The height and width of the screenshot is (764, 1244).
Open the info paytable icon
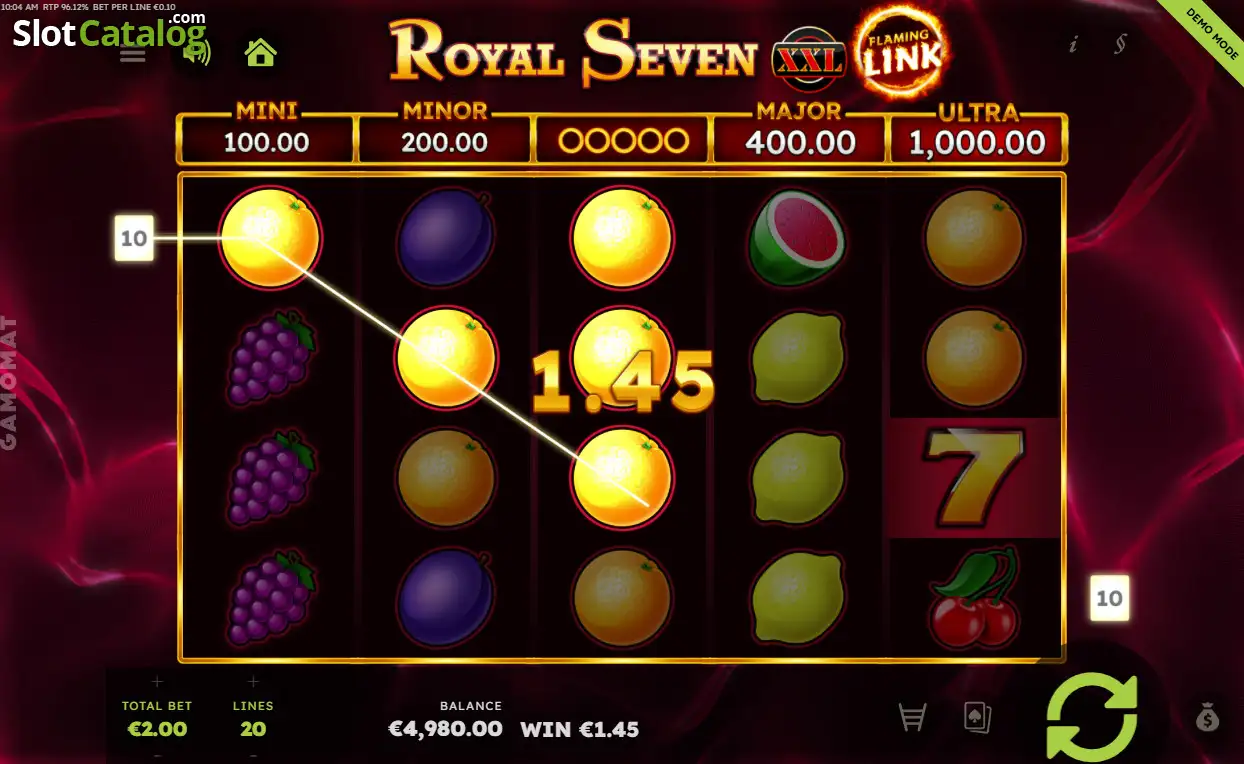click(x=1073, y=44)
